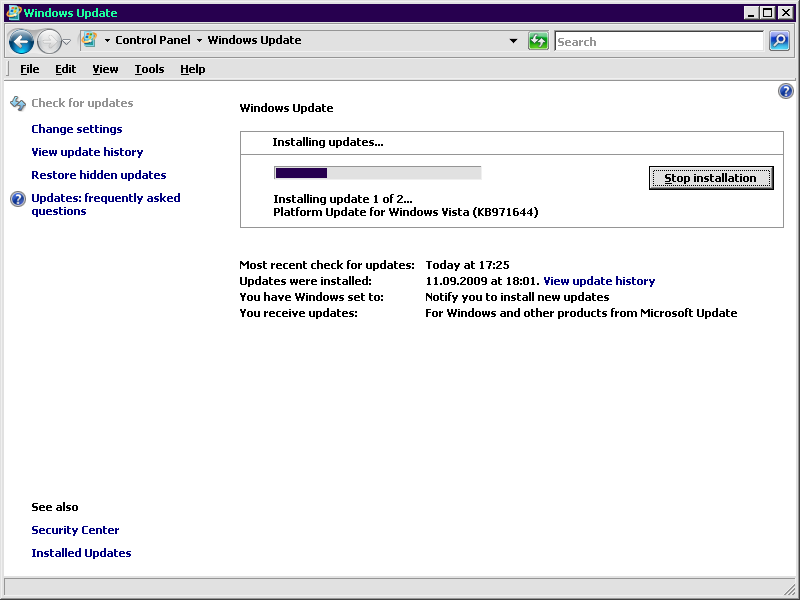Open the address bar history dropdown
Screen dimensions: 800x600
513,41
